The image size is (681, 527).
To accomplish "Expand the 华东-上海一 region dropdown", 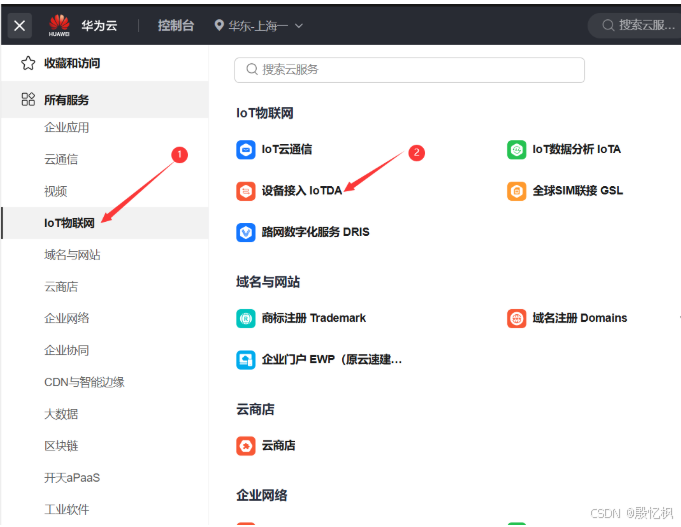I will pos(259,26).
